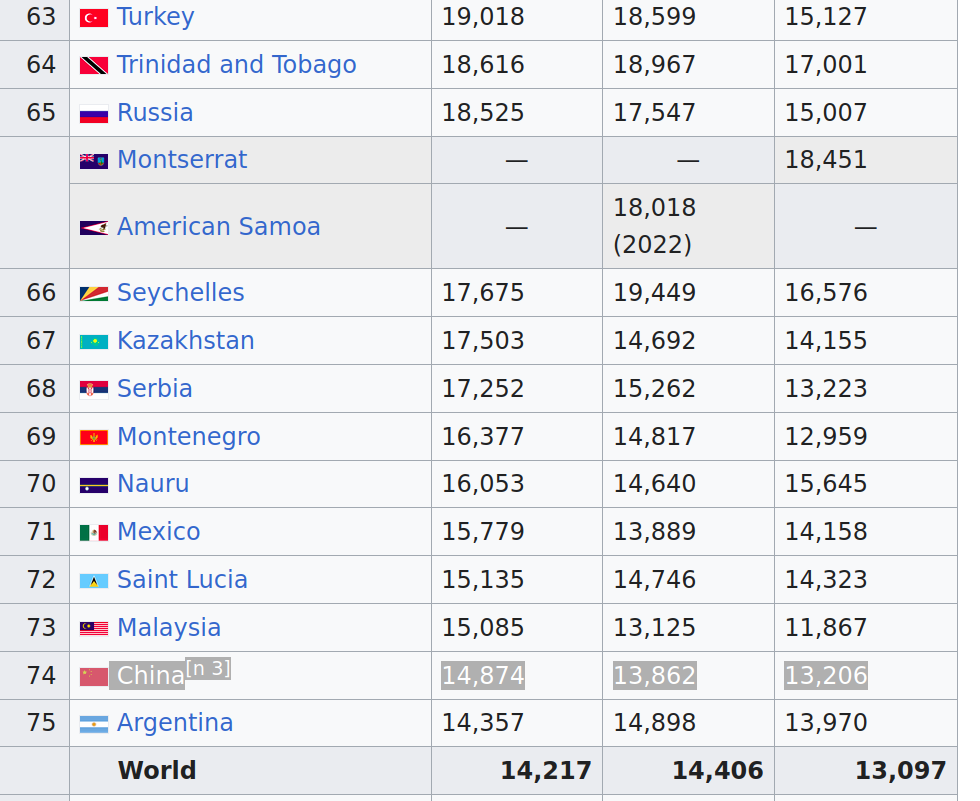The image size is (980, 801).
Task: Click the American Samoa flag icon
Action: click(x=94, y=227)
